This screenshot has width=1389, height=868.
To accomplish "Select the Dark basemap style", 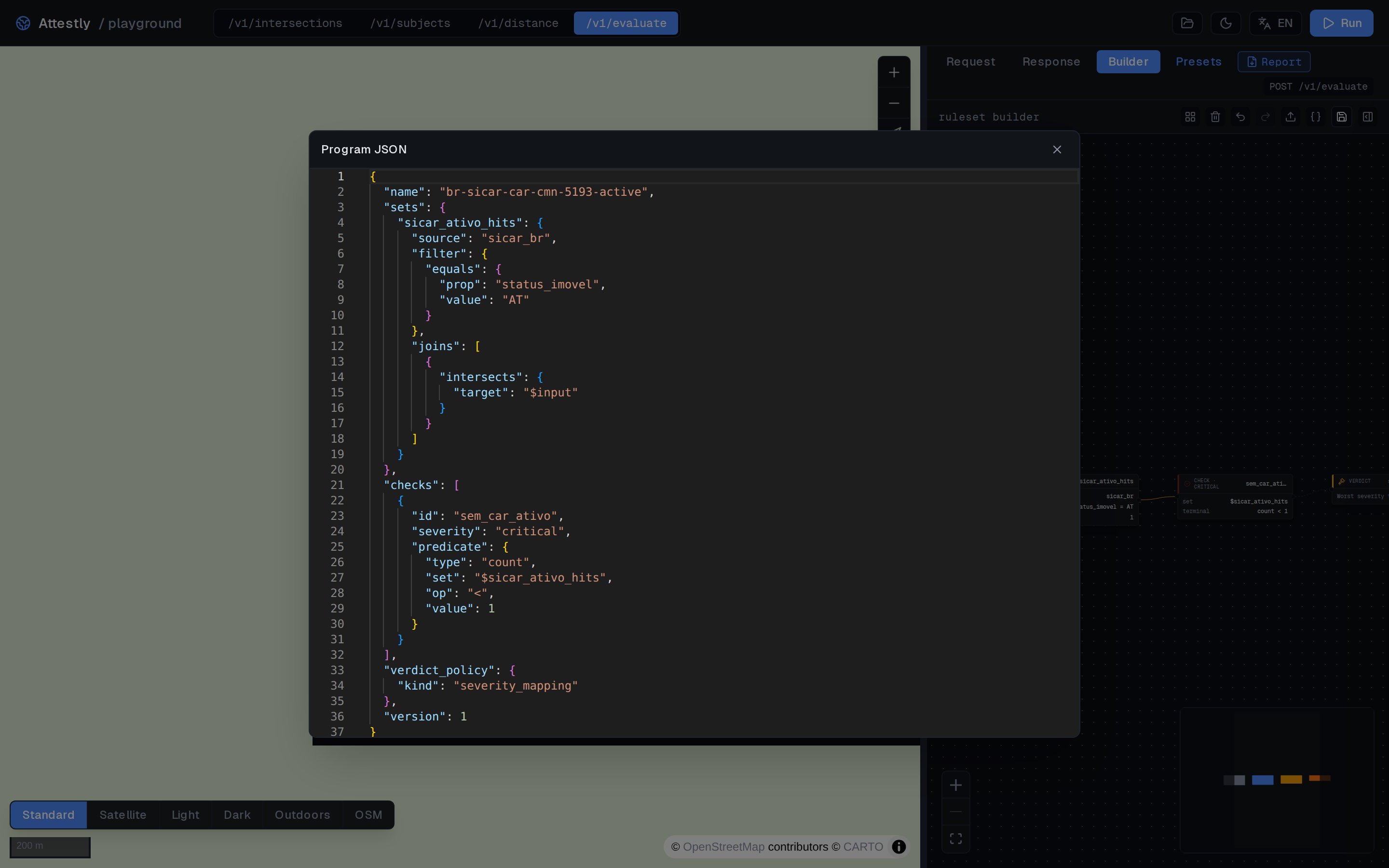I will [237, 814].
